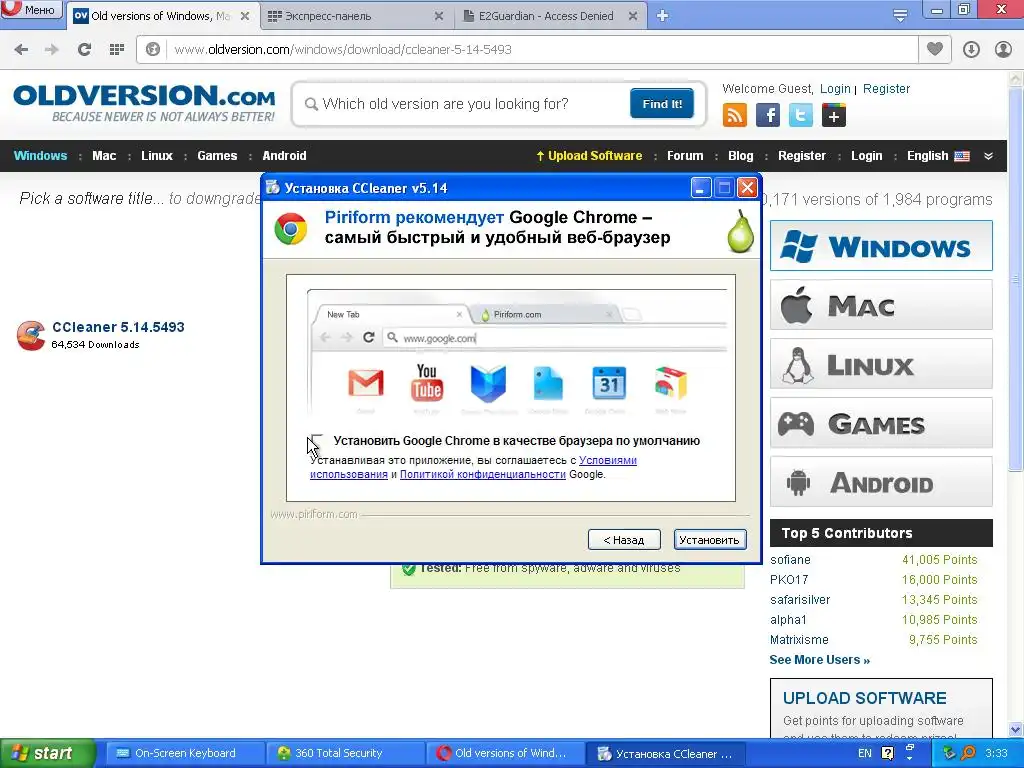Open Speed Dial grid icon
1024x768 pixels.
[117, 49]
